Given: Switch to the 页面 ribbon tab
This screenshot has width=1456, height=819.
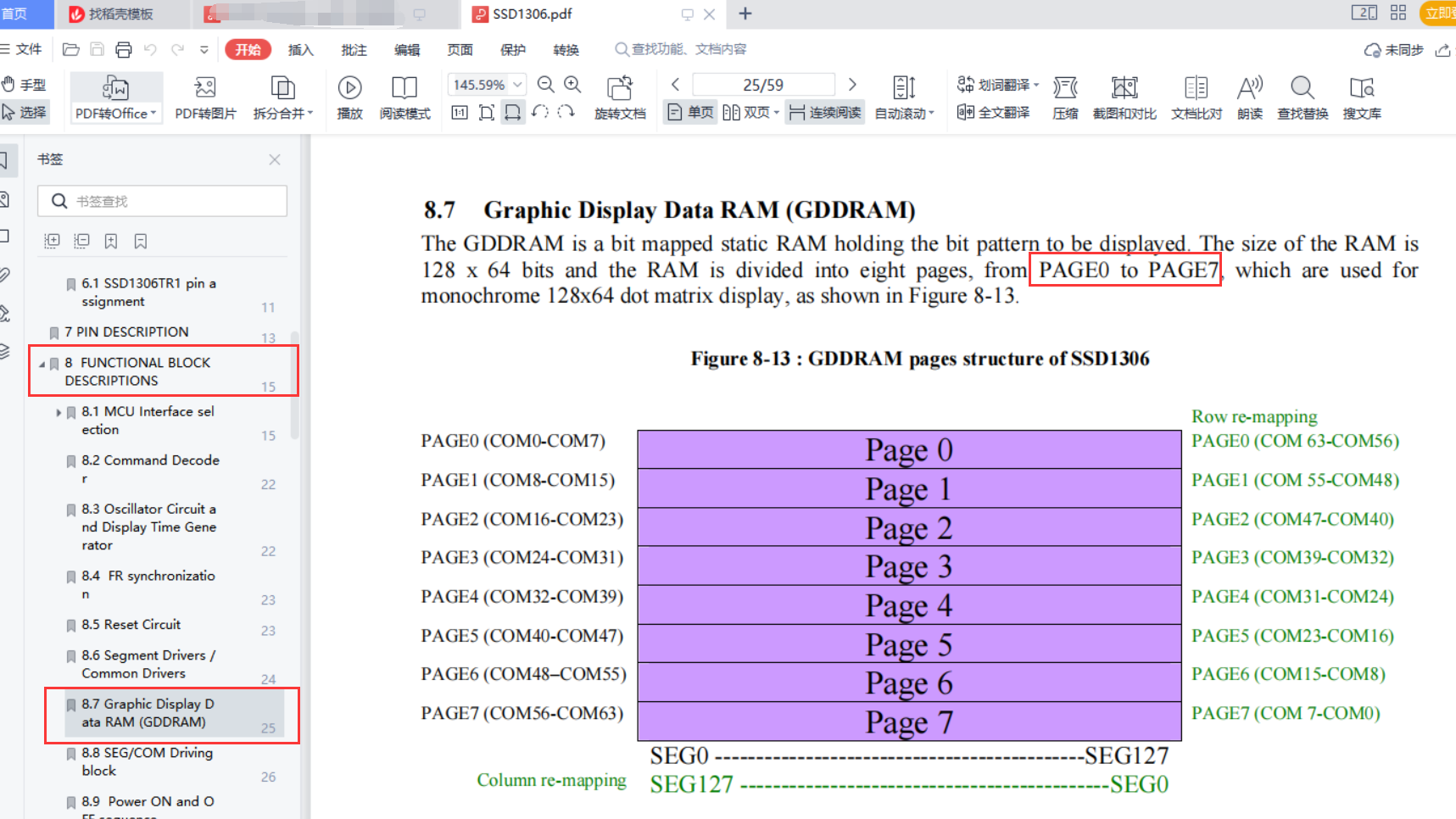Looking at the screenshot, I should 460,50.
